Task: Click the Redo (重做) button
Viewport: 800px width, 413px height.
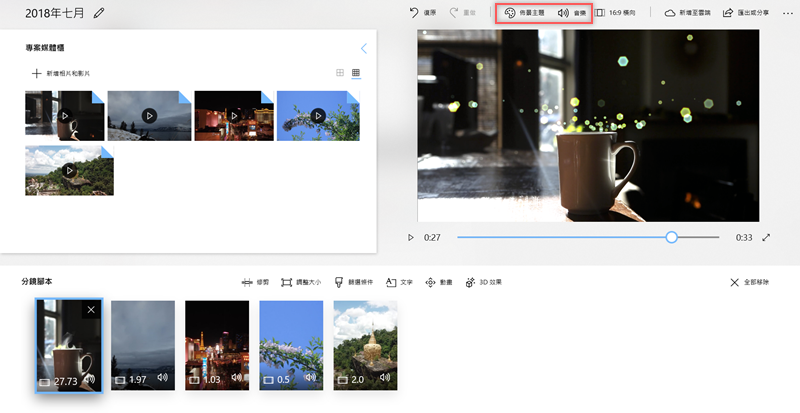Action: 462,13
